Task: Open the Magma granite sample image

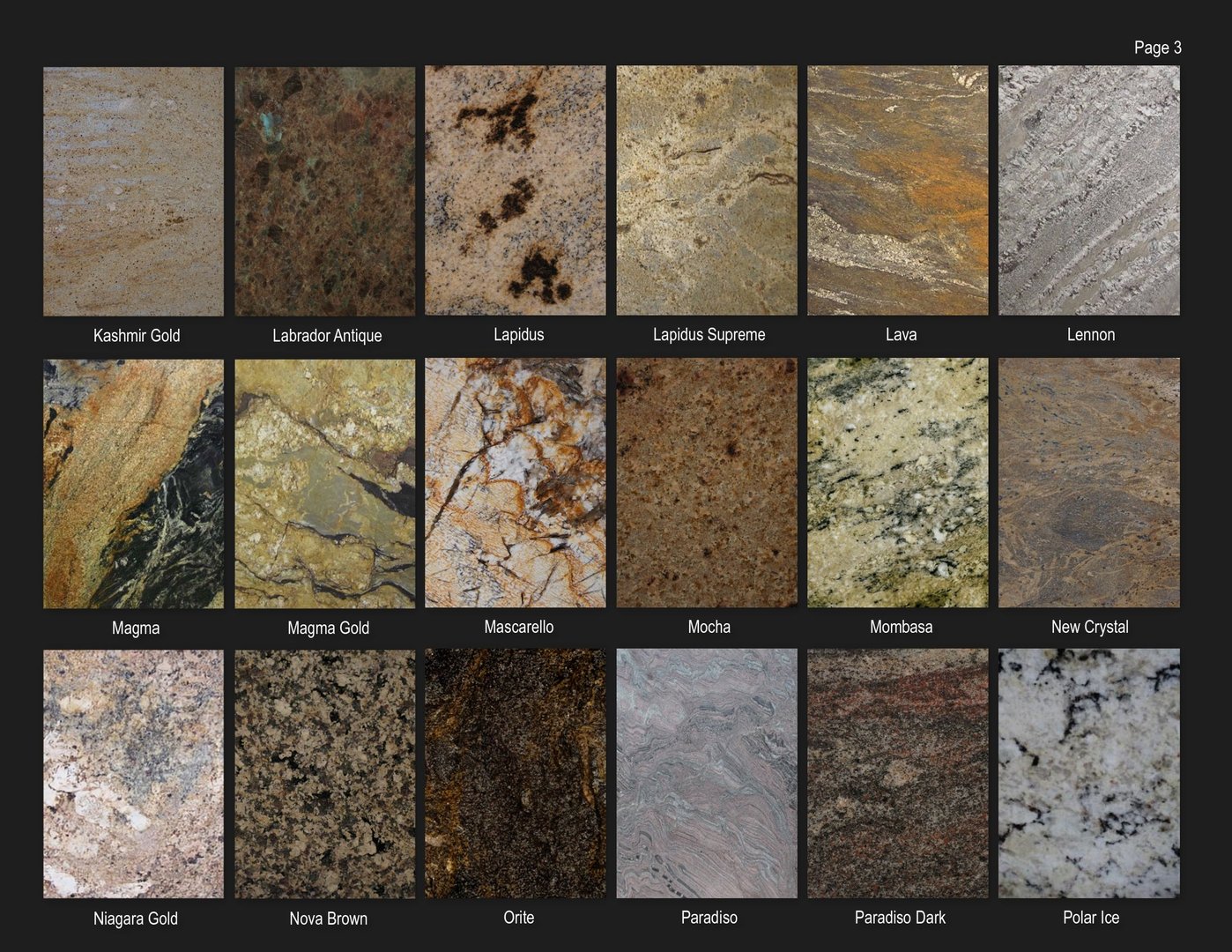Action: pyautogui.click(x=133, y=484)
